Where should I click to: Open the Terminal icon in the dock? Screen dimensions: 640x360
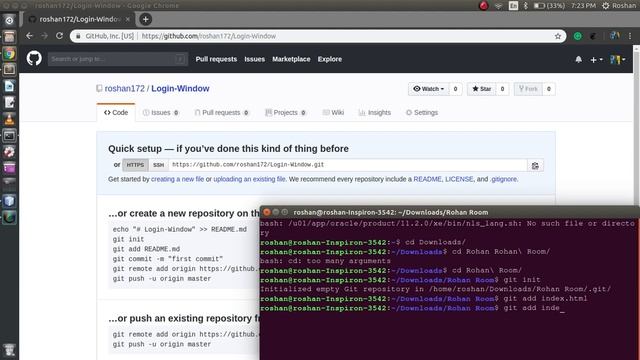pos(9,135)
